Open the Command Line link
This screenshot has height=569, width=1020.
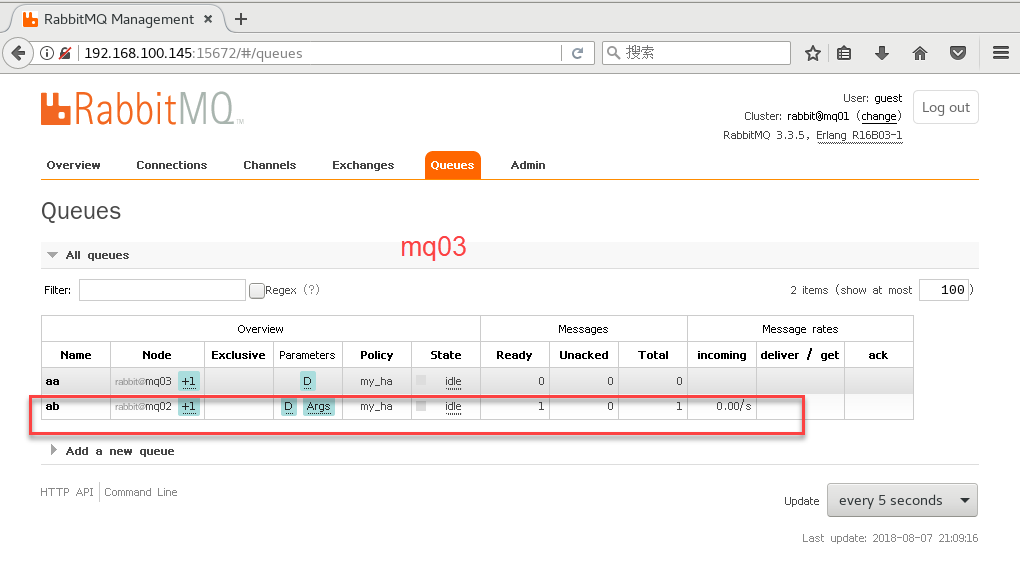tap(141, 492)
